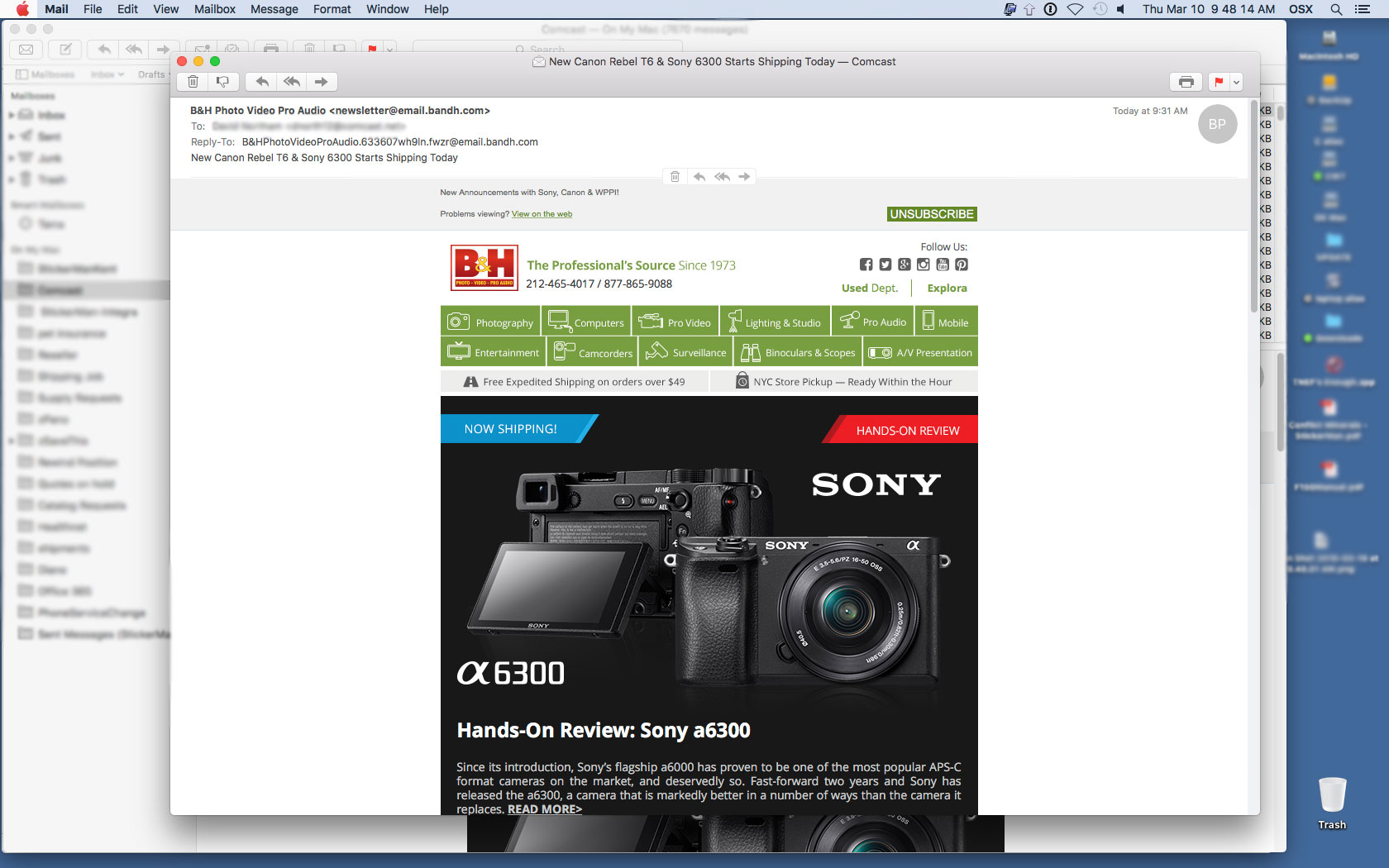Open Spotlight search in the menu bar
Screen dimensions: 1389x868
[1336, 9]
